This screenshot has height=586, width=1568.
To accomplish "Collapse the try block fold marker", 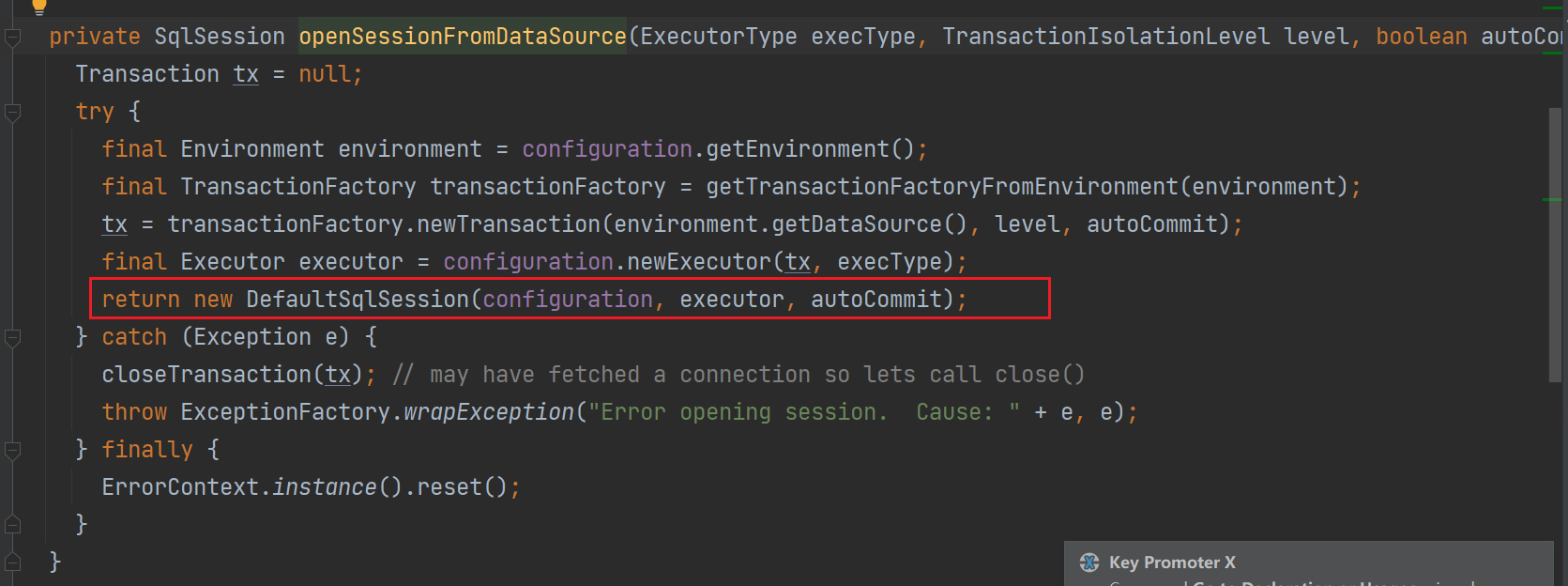I will [x=12, y=113].
